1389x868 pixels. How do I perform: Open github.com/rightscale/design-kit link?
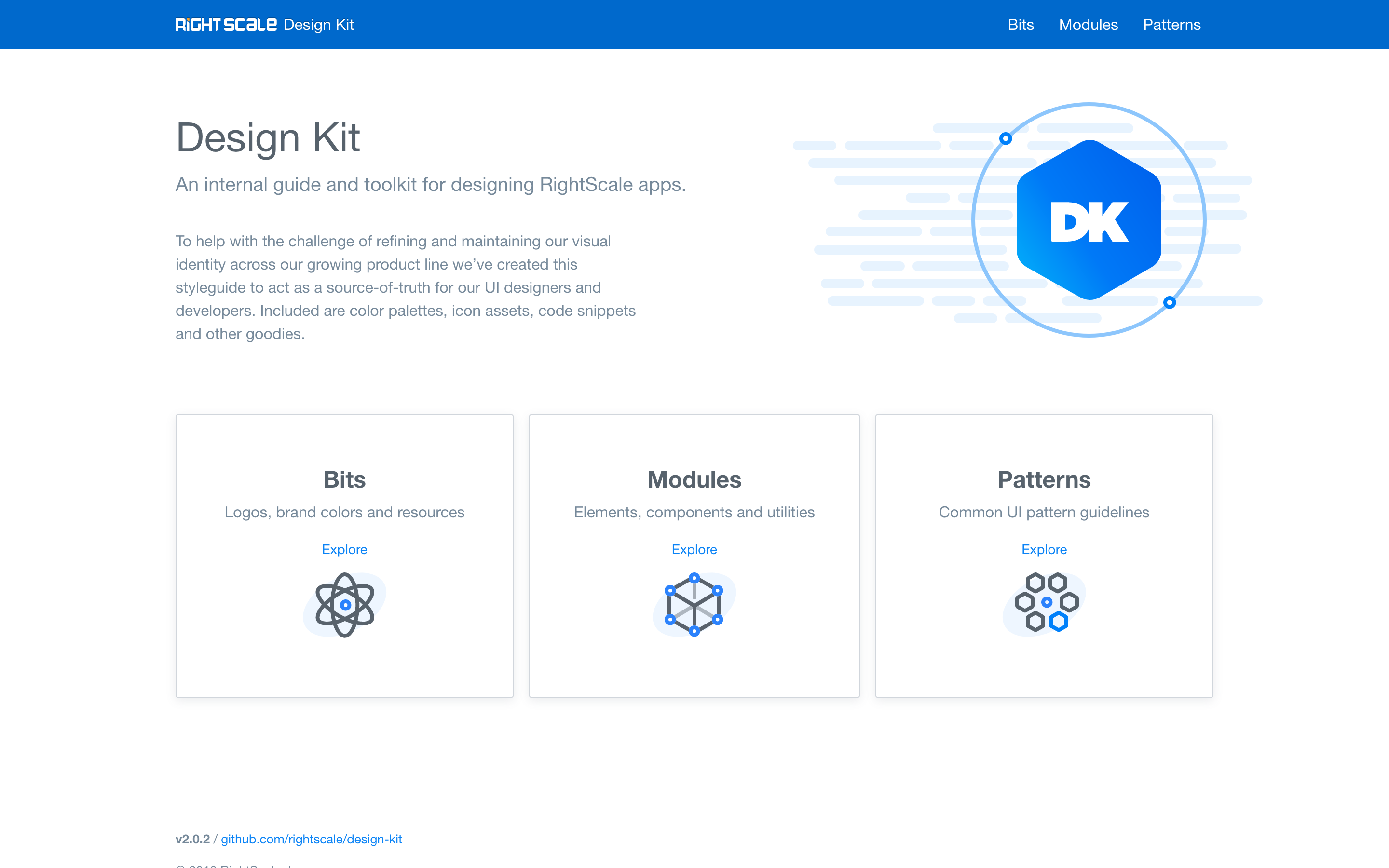pos(311,839)
